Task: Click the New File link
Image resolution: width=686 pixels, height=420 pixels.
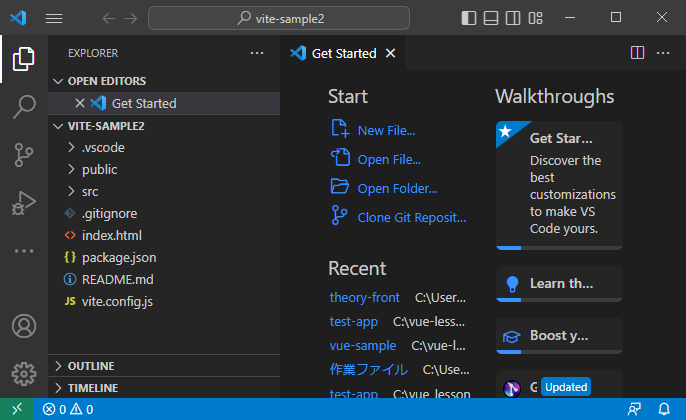Action: [x=386, y=130]
